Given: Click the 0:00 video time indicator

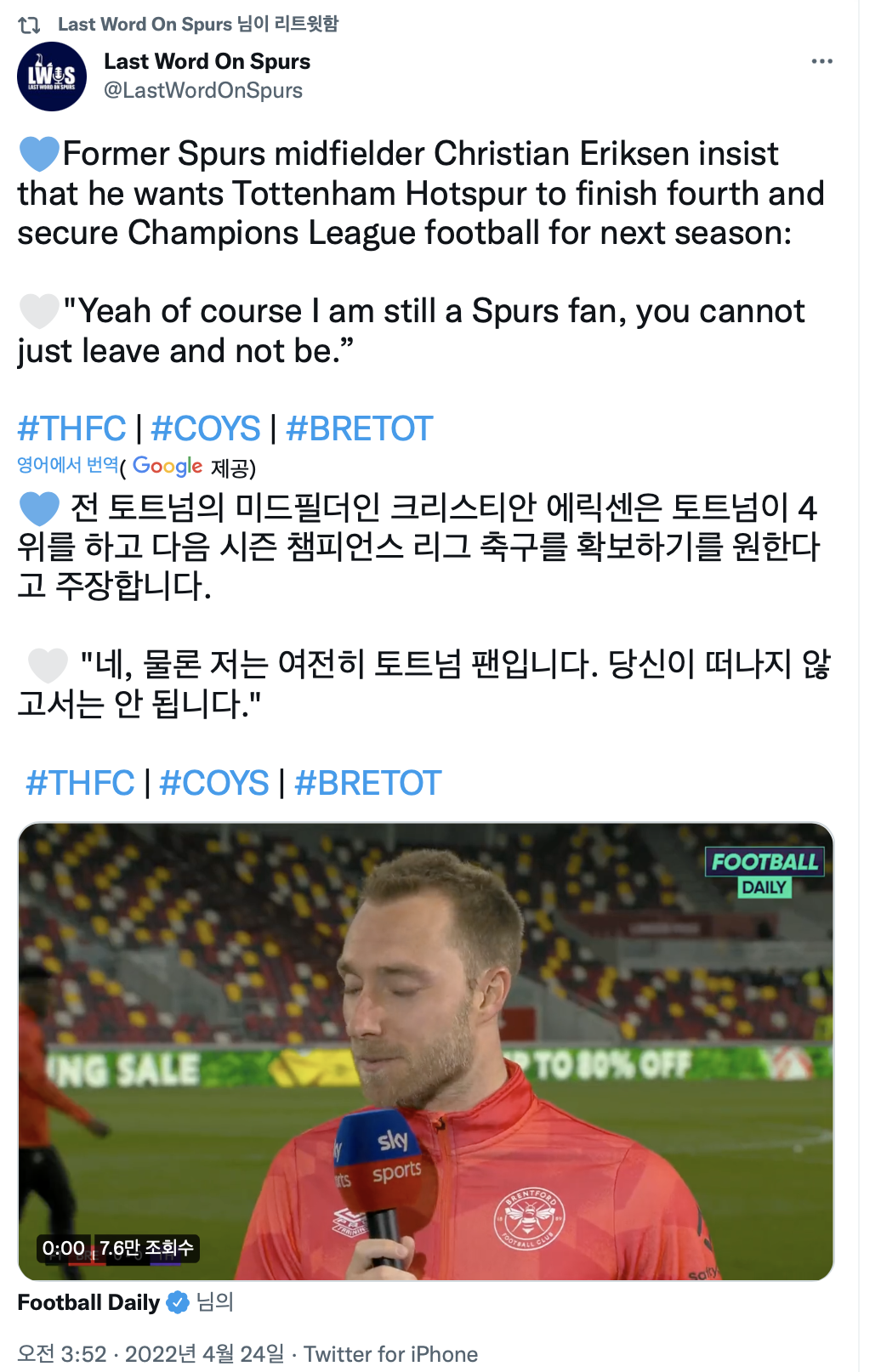Looking at the screenshot, I should coord(64,1248).
